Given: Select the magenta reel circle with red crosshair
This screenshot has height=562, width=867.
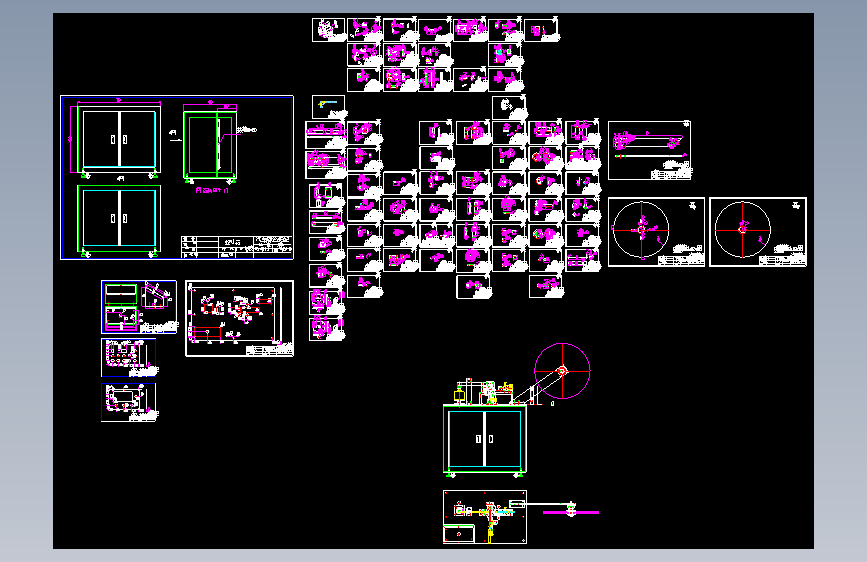Looking at the screenshot, I should point(562,371).
